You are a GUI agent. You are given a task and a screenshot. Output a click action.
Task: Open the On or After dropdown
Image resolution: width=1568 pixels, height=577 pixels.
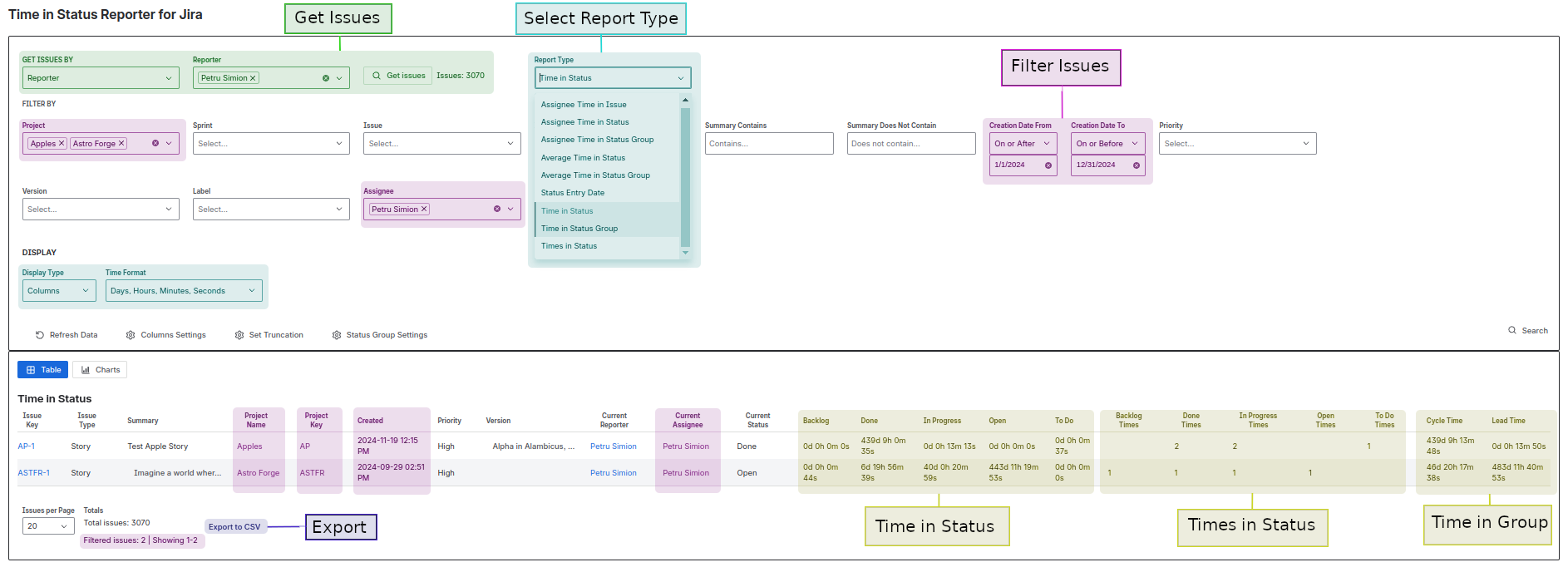(x=1023, y=144)
